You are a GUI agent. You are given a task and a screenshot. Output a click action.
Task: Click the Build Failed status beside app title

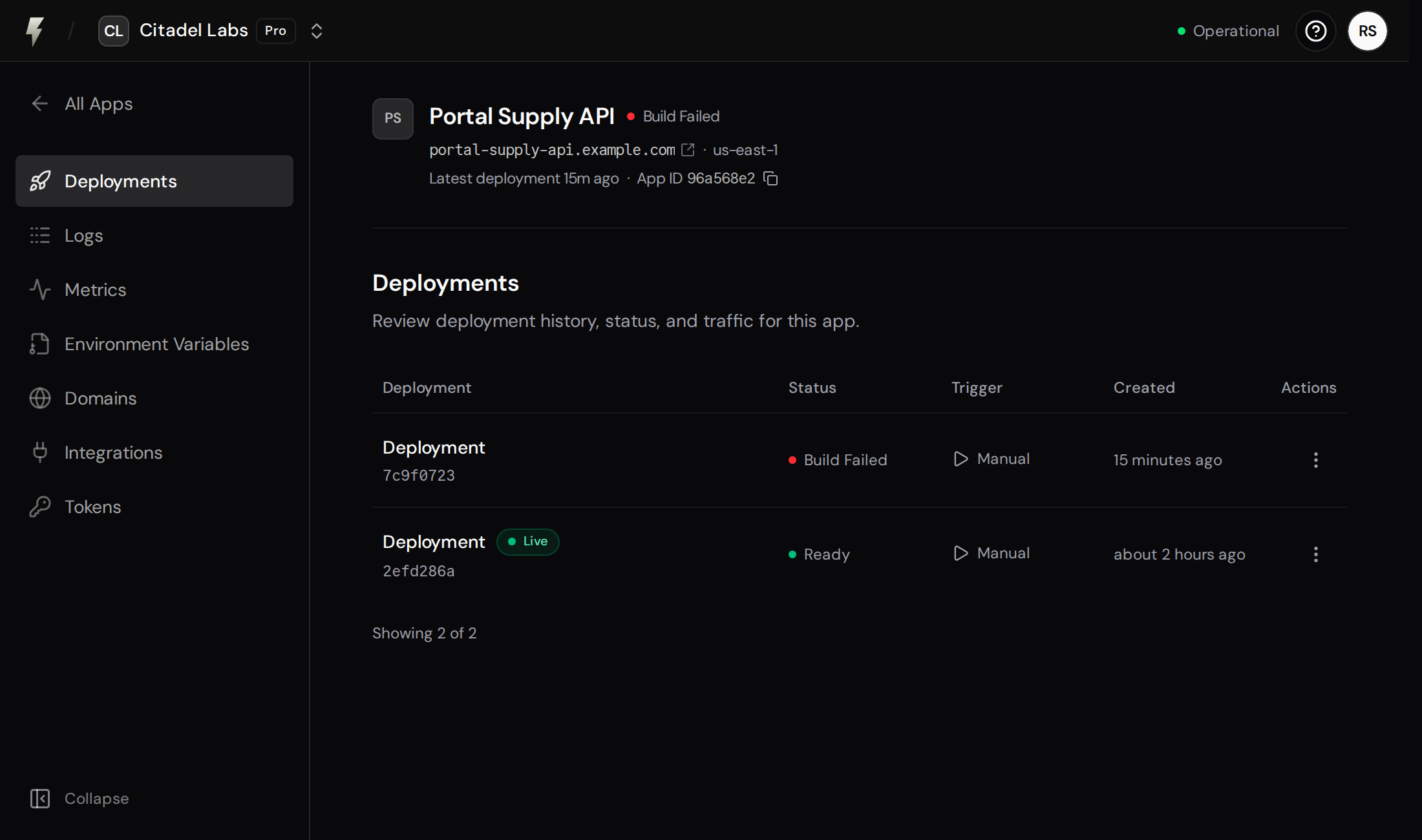[x=674, y=116]
